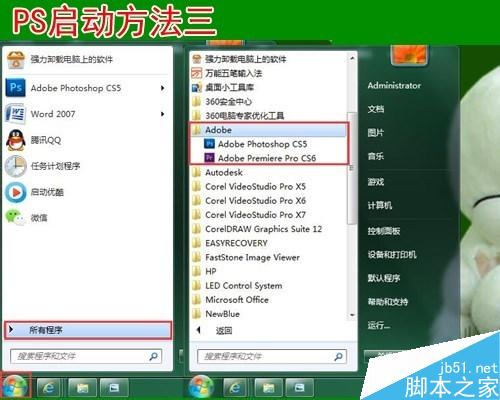
Task: Click the Photoshop CS5 icon in left start menu
Action: click(16, 88)
